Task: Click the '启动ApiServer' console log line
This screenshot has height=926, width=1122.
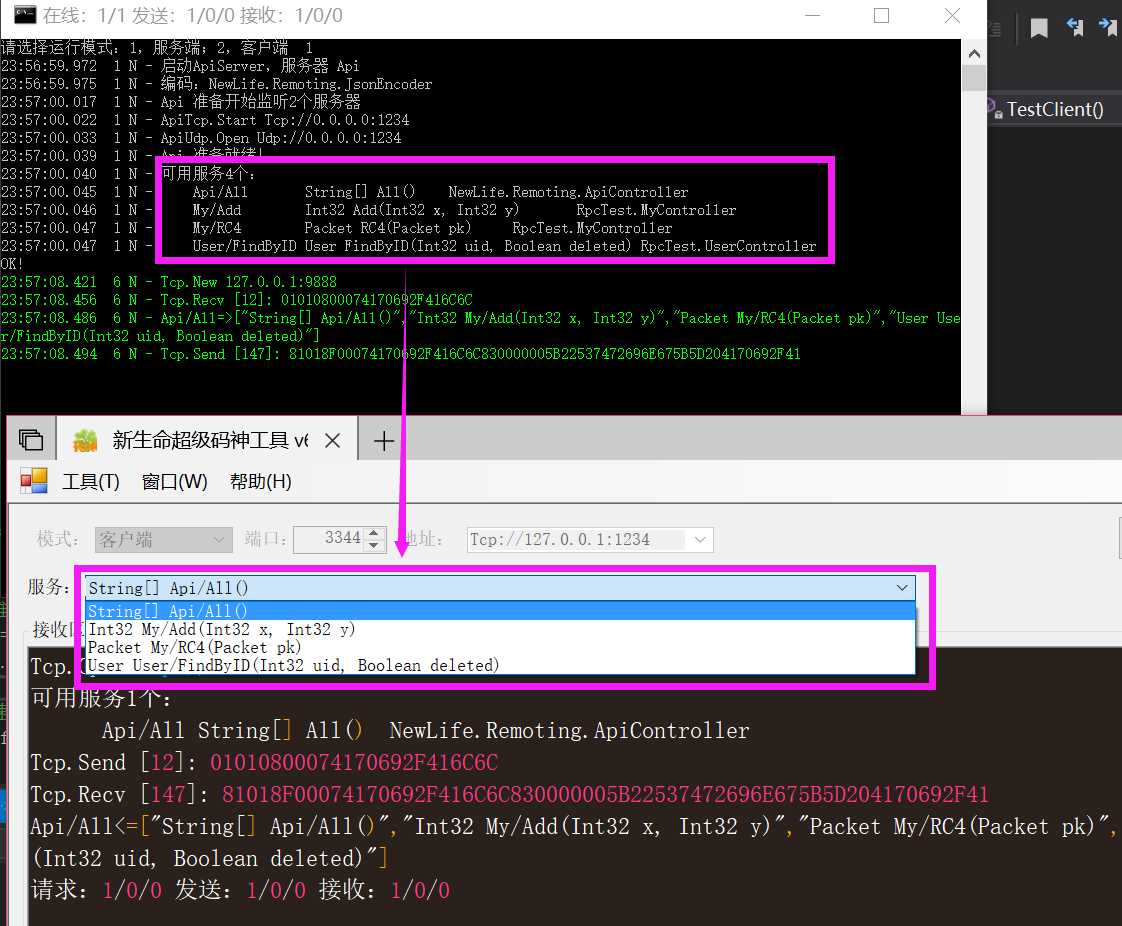Action: click(180, 67)
